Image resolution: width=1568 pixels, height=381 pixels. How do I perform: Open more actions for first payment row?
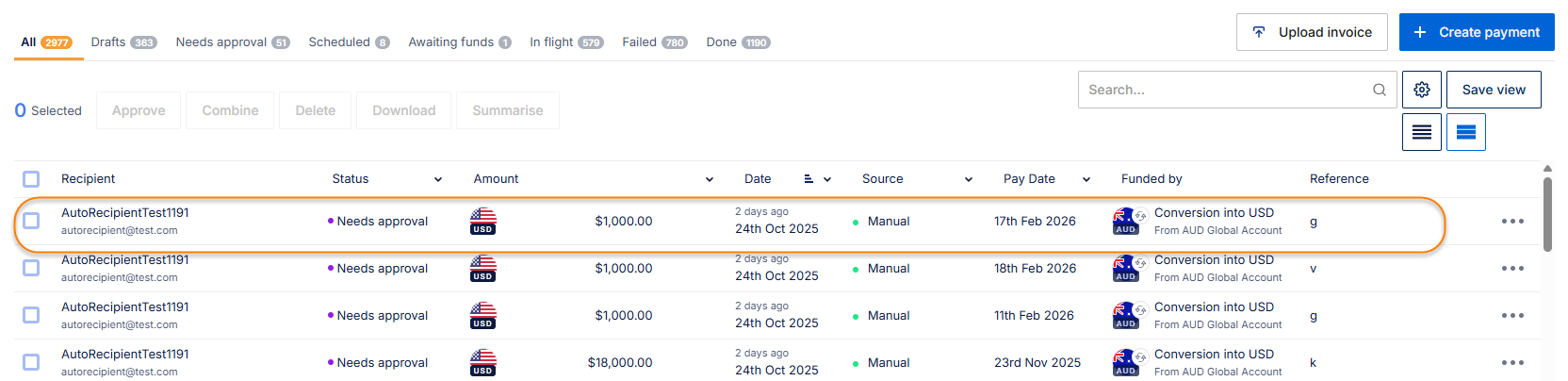pos(1511,222)
